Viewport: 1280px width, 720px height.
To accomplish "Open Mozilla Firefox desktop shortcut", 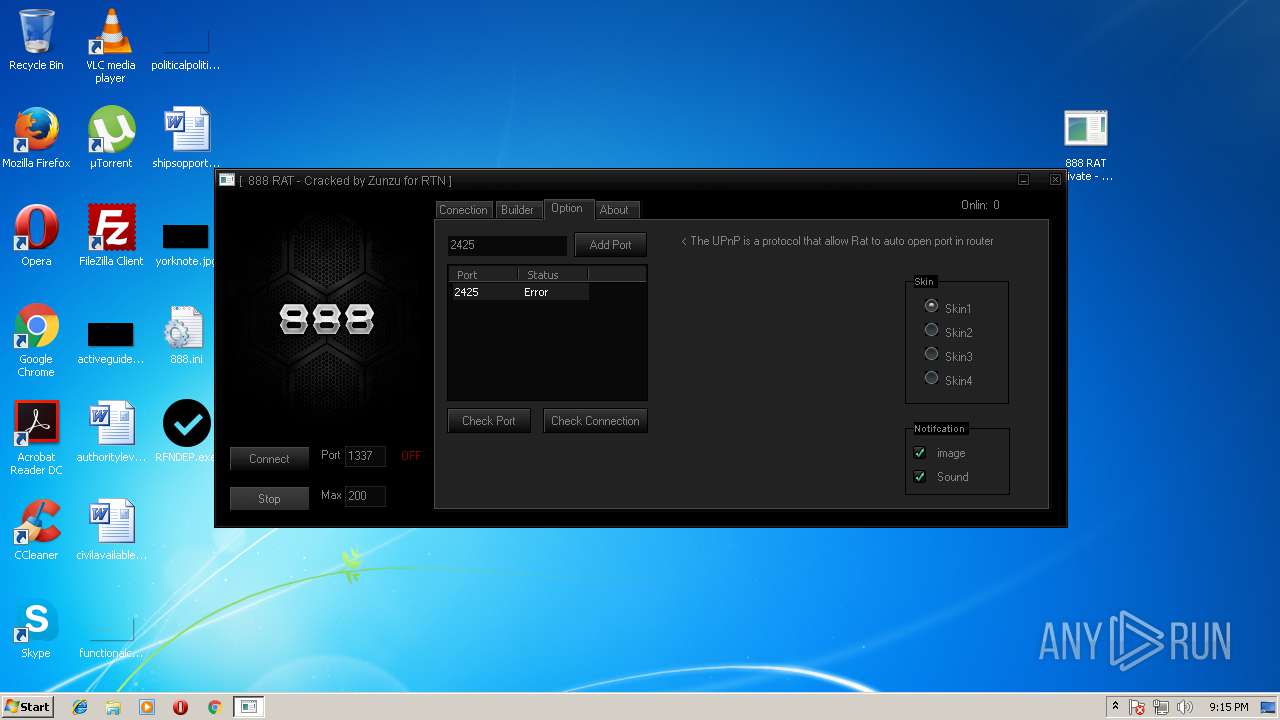I will coord(36,138).
